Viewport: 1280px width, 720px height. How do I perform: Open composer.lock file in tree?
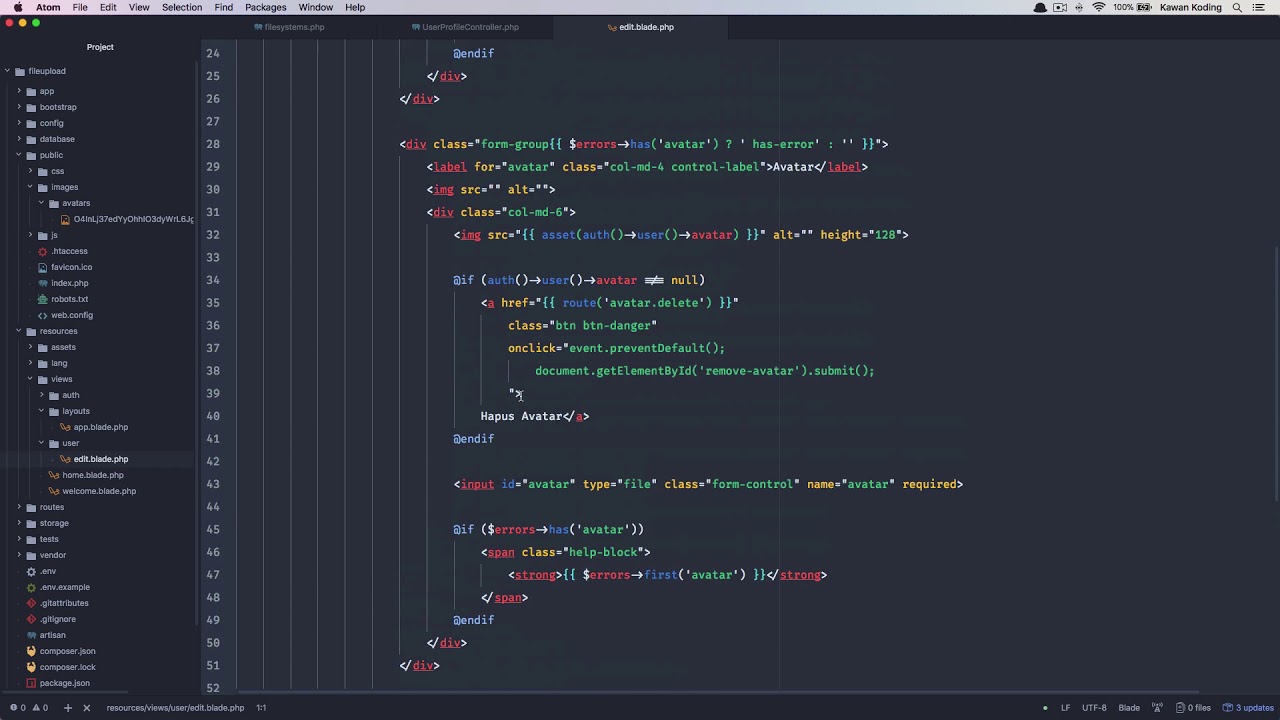(67, 667)
